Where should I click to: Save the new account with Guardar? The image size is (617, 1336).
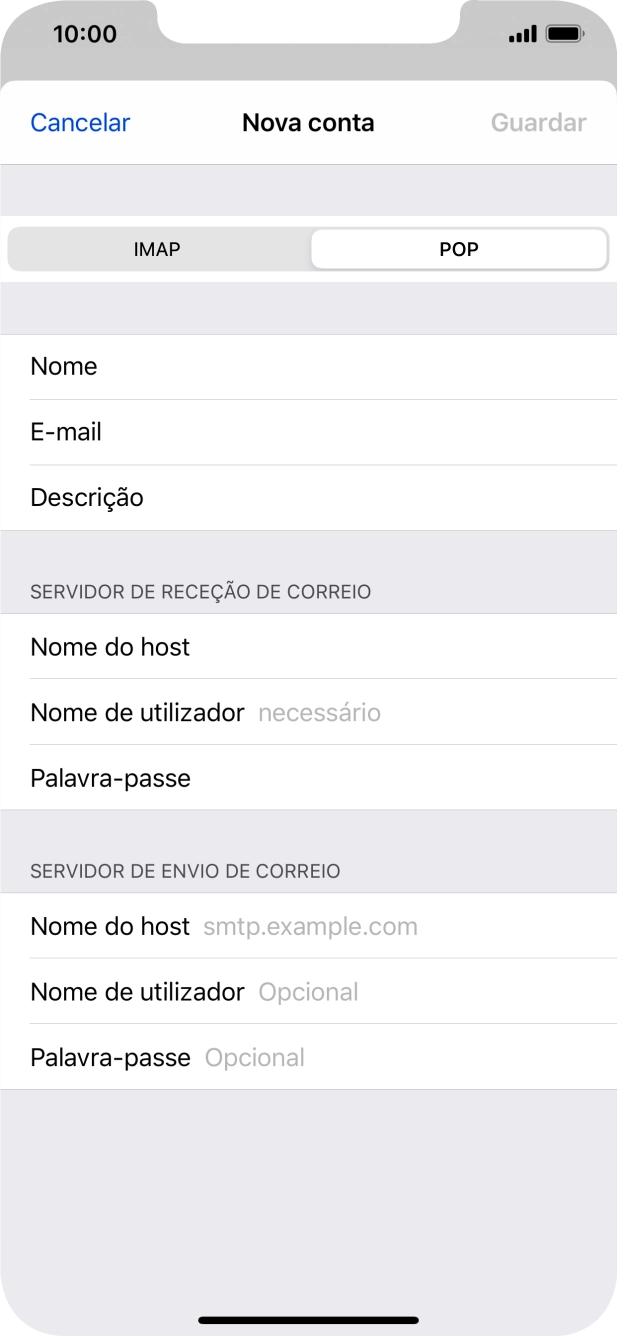click(x=538, y=122)
